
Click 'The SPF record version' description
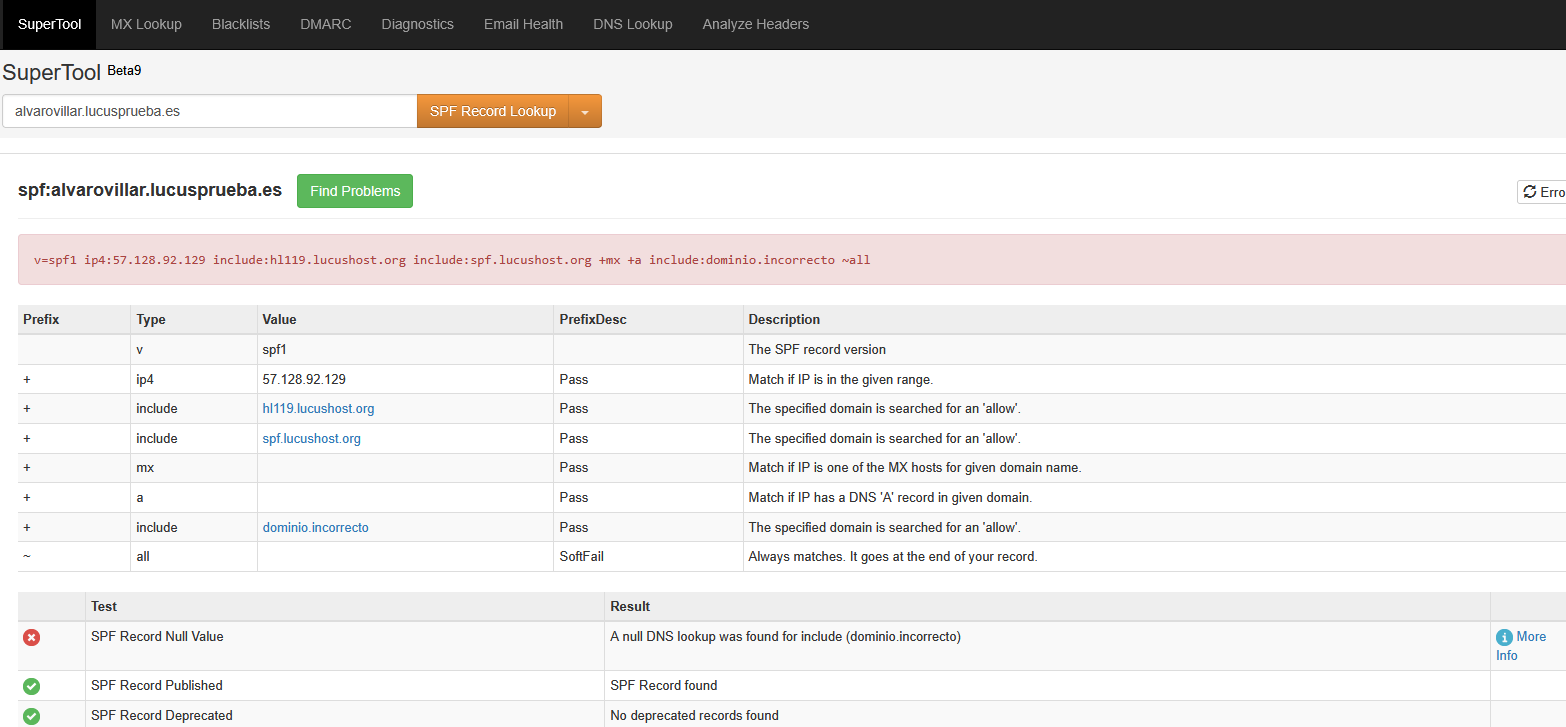coord(817,350)
